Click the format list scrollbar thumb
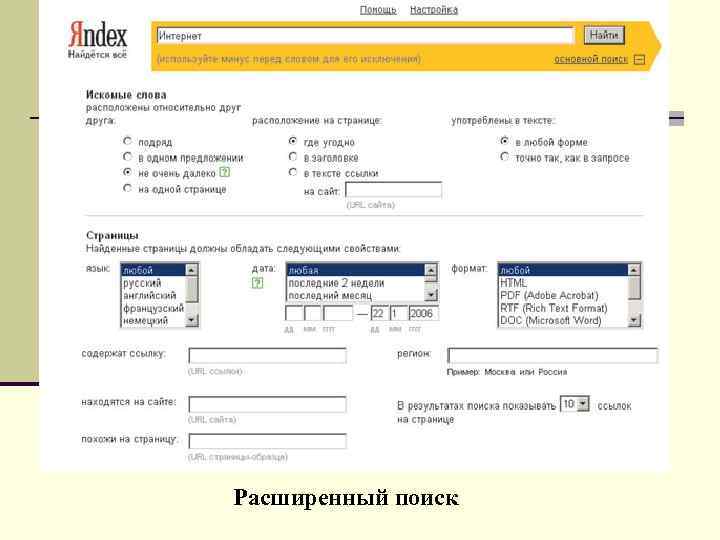720x540 pixels. coord(634,288)
